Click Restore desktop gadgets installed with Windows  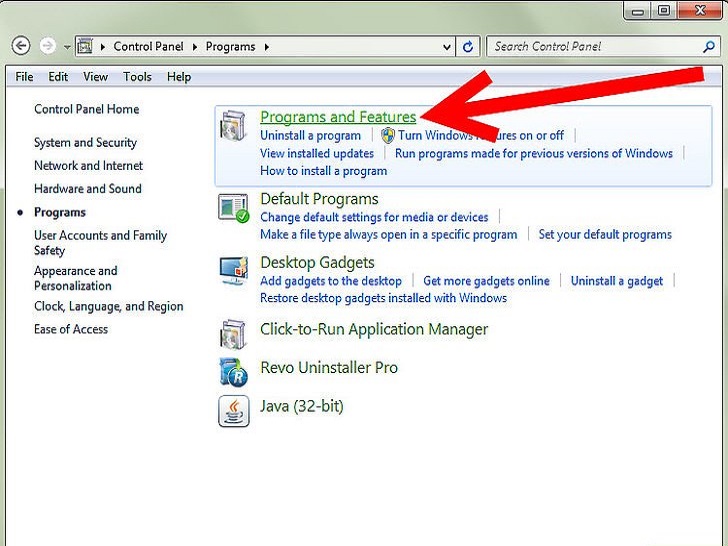[x=384, y=298]
